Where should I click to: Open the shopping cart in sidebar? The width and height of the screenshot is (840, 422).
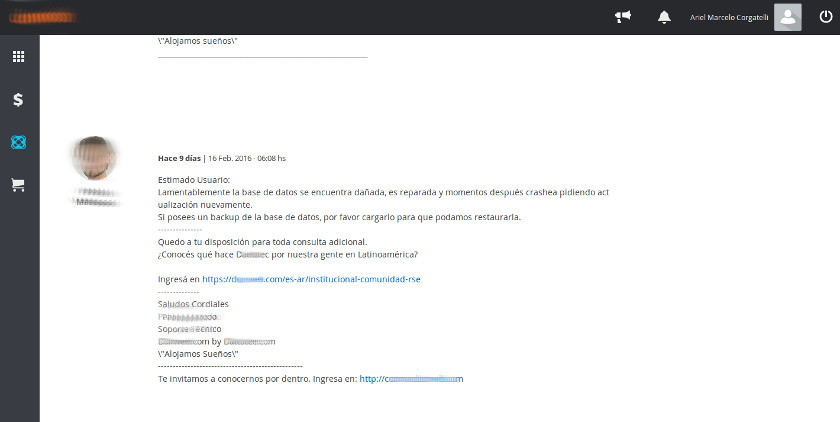click(18, 185)
